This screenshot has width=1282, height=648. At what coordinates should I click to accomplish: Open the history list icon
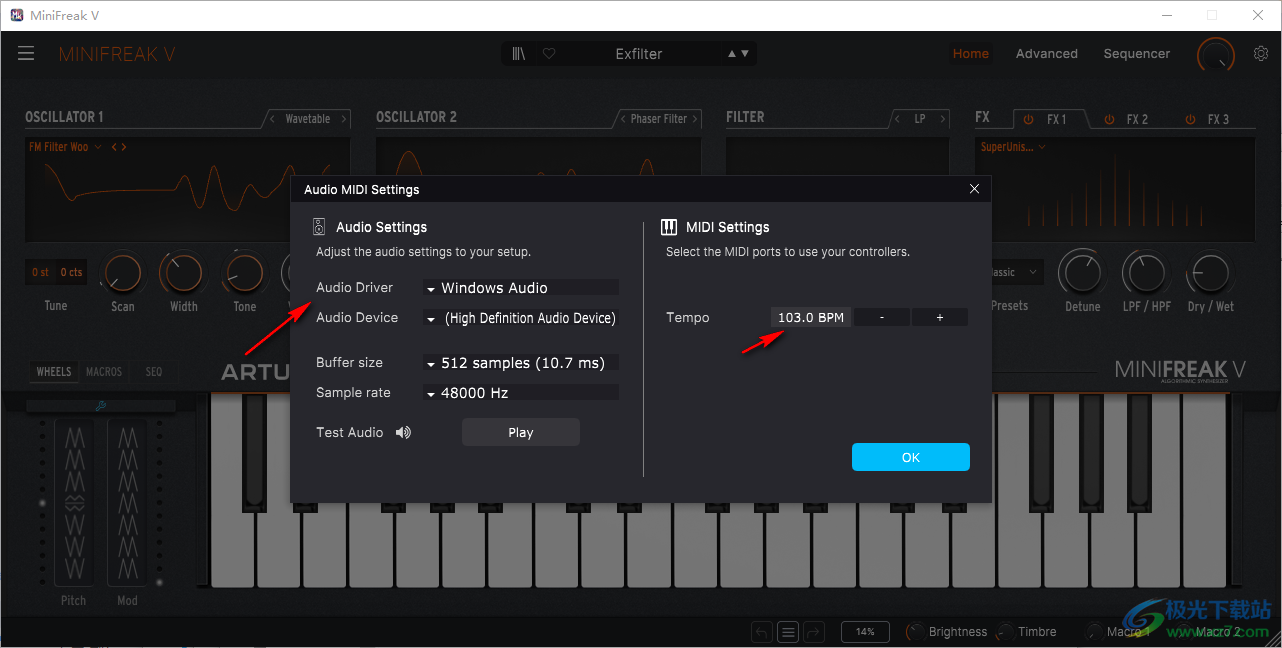click(x=788, y=632)
